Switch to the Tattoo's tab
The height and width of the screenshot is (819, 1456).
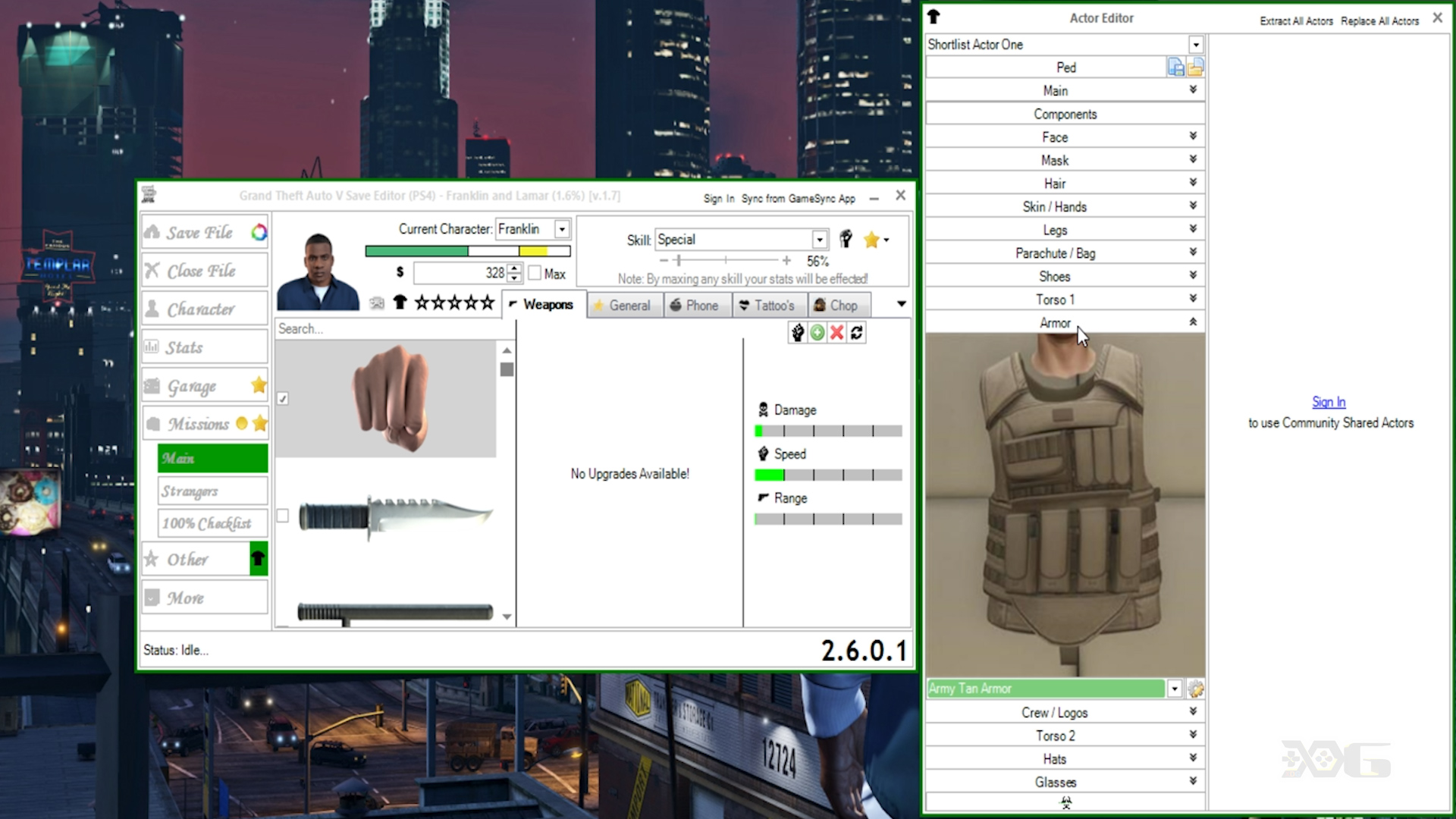(x=768, y=305)
